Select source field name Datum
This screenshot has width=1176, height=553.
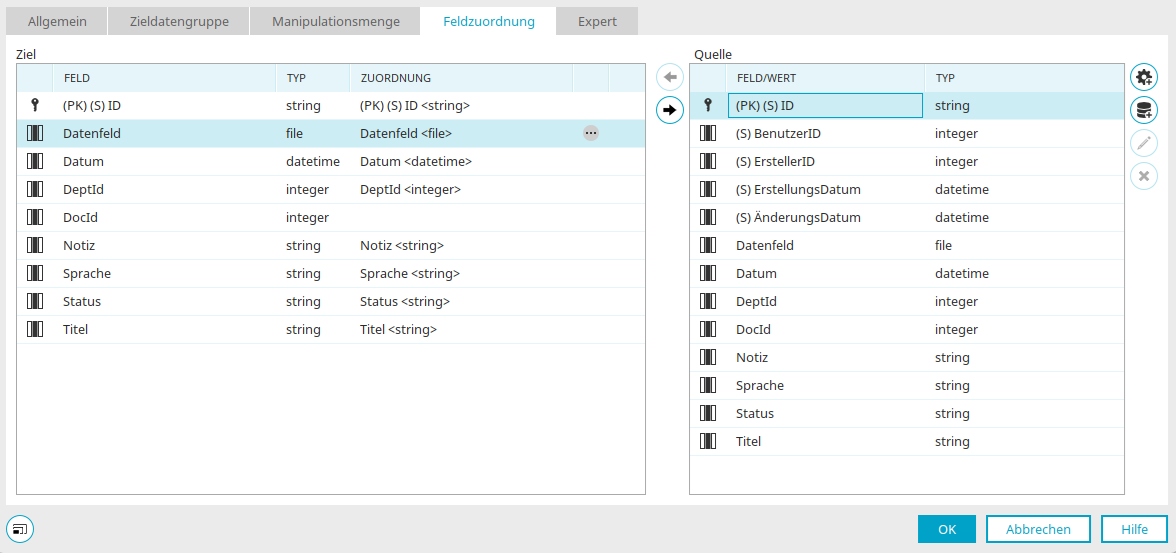pyautogui.click(x=756, y=274)
